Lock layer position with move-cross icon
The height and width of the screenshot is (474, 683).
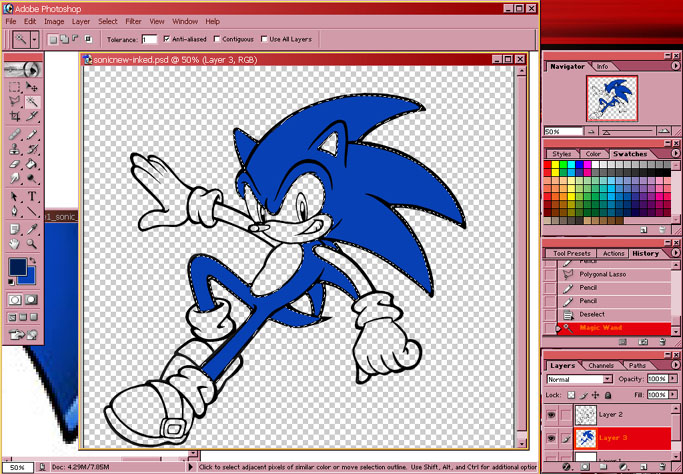tap(595, 395)
